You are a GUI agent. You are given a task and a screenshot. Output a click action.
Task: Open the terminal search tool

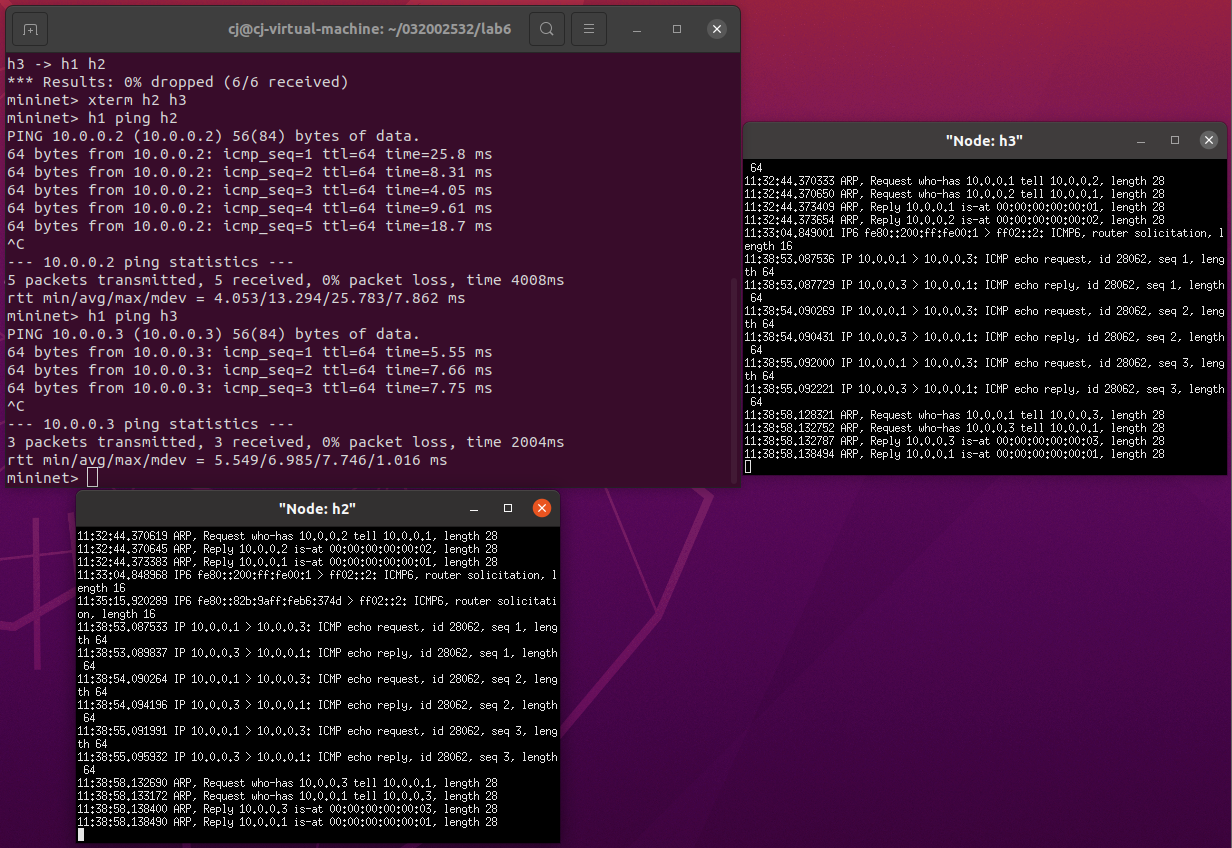point(547,29)
